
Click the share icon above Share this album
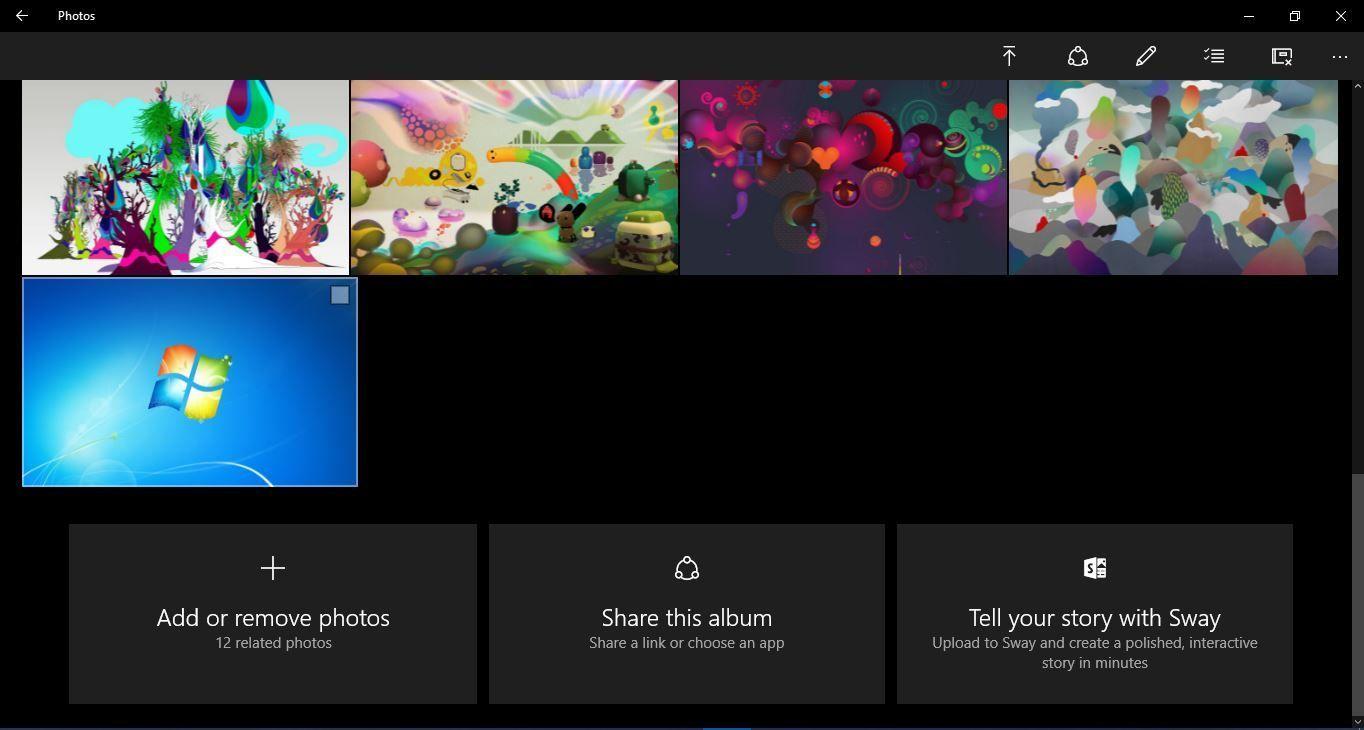click(x=687, y=568)
